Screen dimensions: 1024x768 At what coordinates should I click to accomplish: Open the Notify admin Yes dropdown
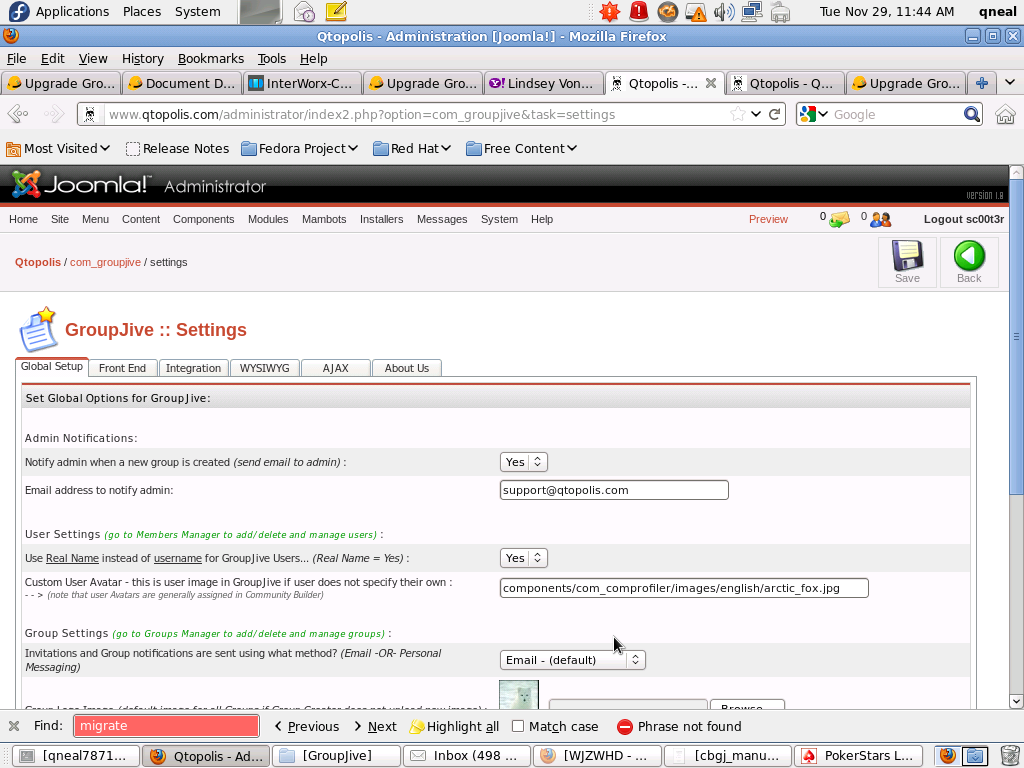(x=524, y=462)
